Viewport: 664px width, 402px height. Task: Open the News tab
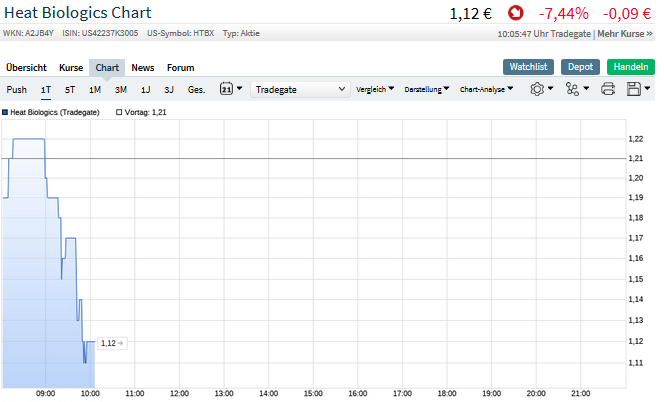[143, 68]
